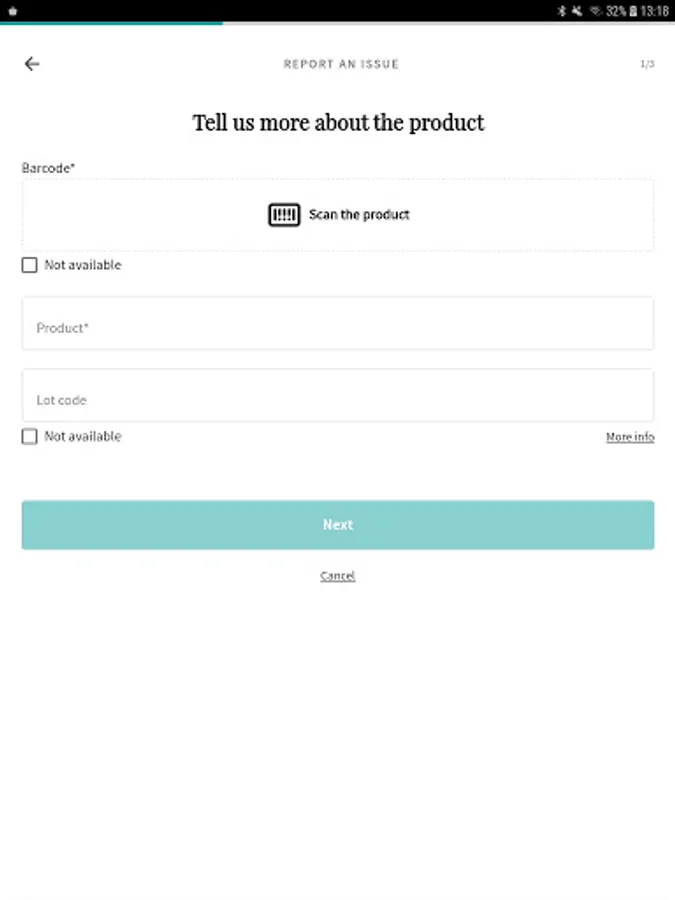Tap the Report an Issue header title
Screen dimensions: 675x900
coord(341,64)
